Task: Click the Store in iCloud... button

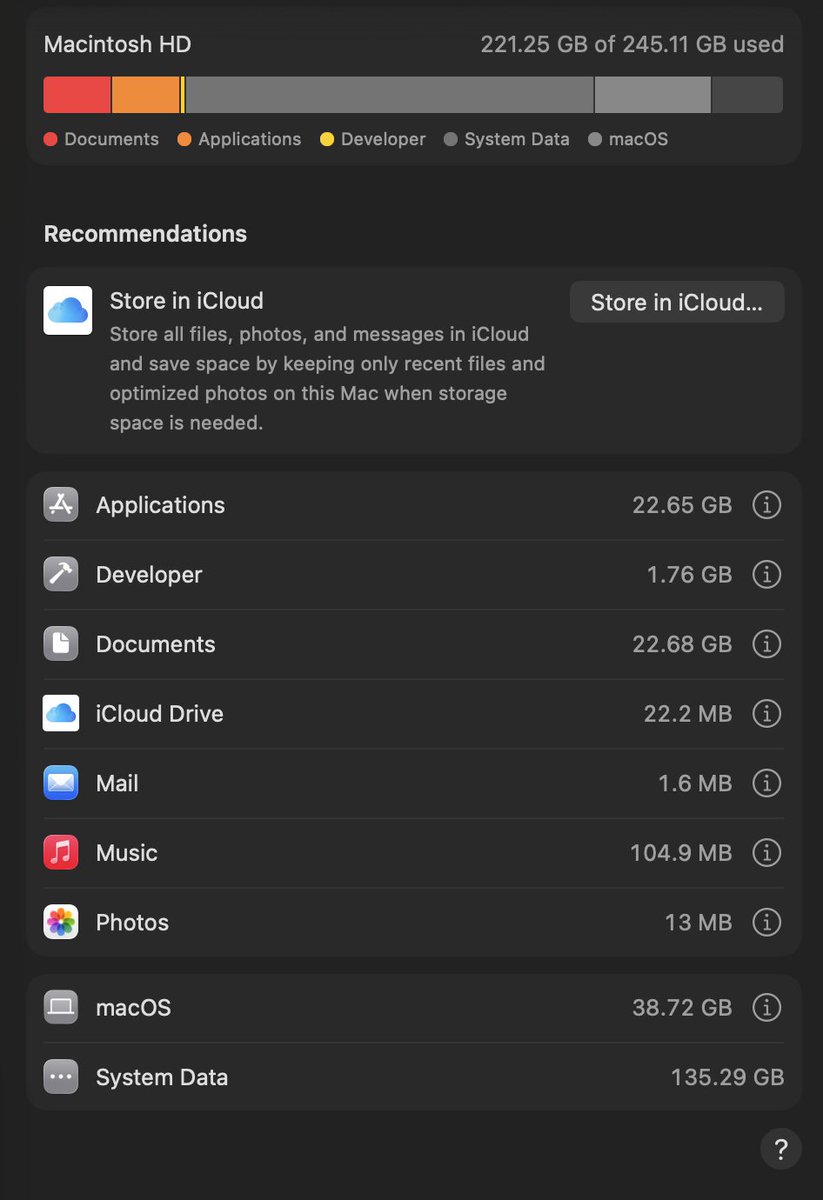Action: point(677,302)
